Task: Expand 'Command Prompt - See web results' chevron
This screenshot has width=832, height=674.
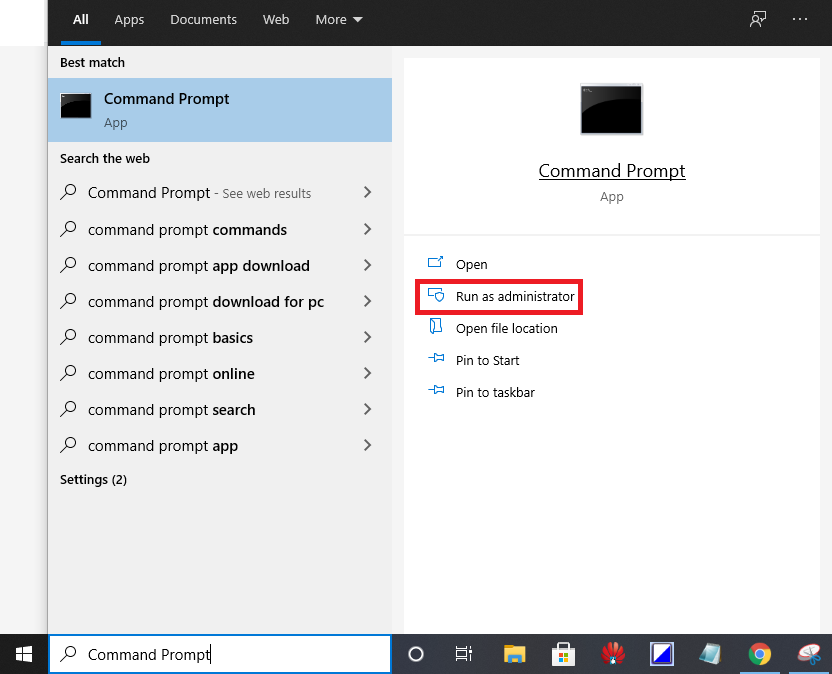Action: coord(367,192)
